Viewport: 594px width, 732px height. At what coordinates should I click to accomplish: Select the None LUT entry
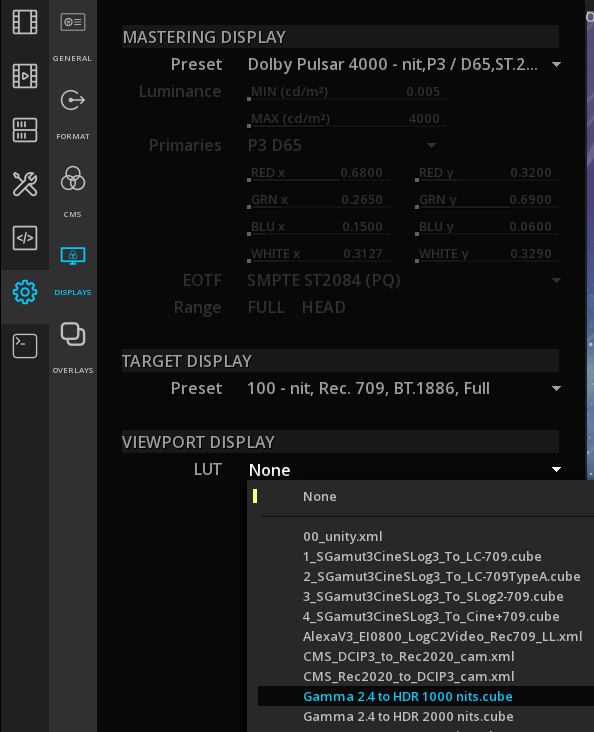(x=319, y=497)
